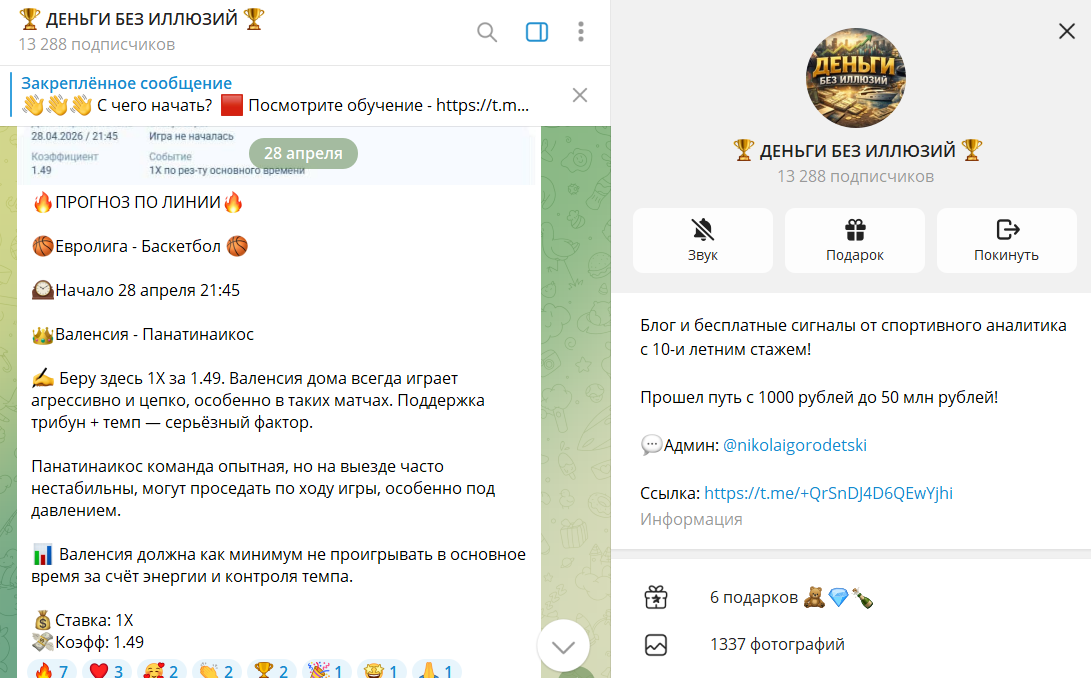Toggle the right info side panel
Image resolution: width=1091 pixels, height=678 pixels.
click(536, 32)
